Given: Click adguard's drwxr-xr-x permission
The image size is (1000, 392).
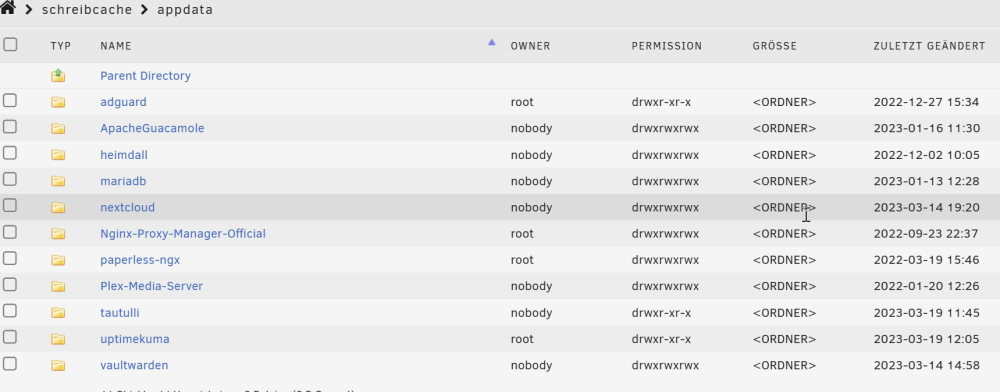Looking at the screenshot, I should click(661, 102).
